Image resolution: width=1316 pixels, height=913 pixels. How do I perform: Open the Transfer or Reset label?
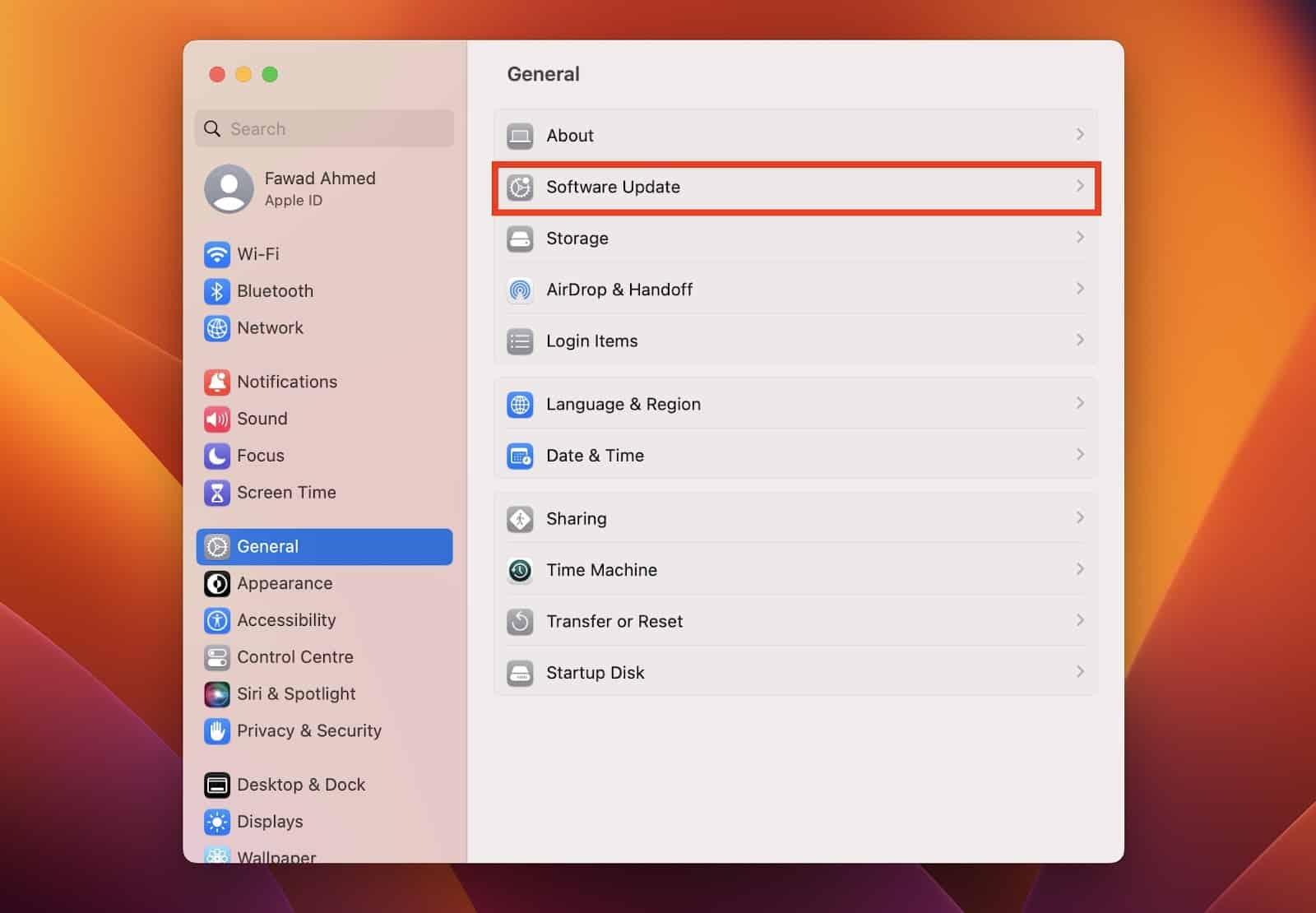tap(614, 622)
